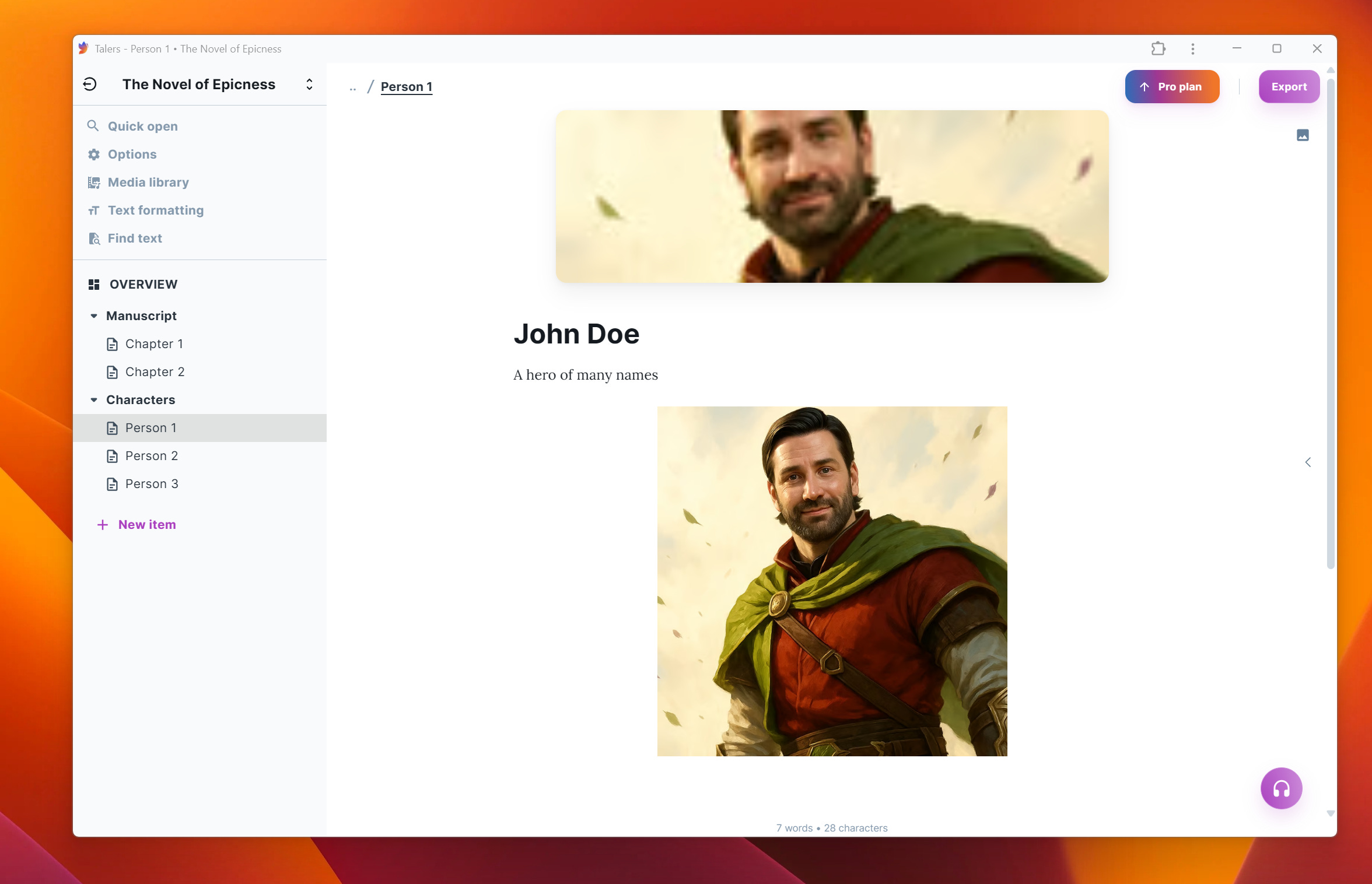This screenshot has height=884, width=1372.
Task: Click the Person 3 document icon
Action: pyautogui.click(x=112, y=484)
